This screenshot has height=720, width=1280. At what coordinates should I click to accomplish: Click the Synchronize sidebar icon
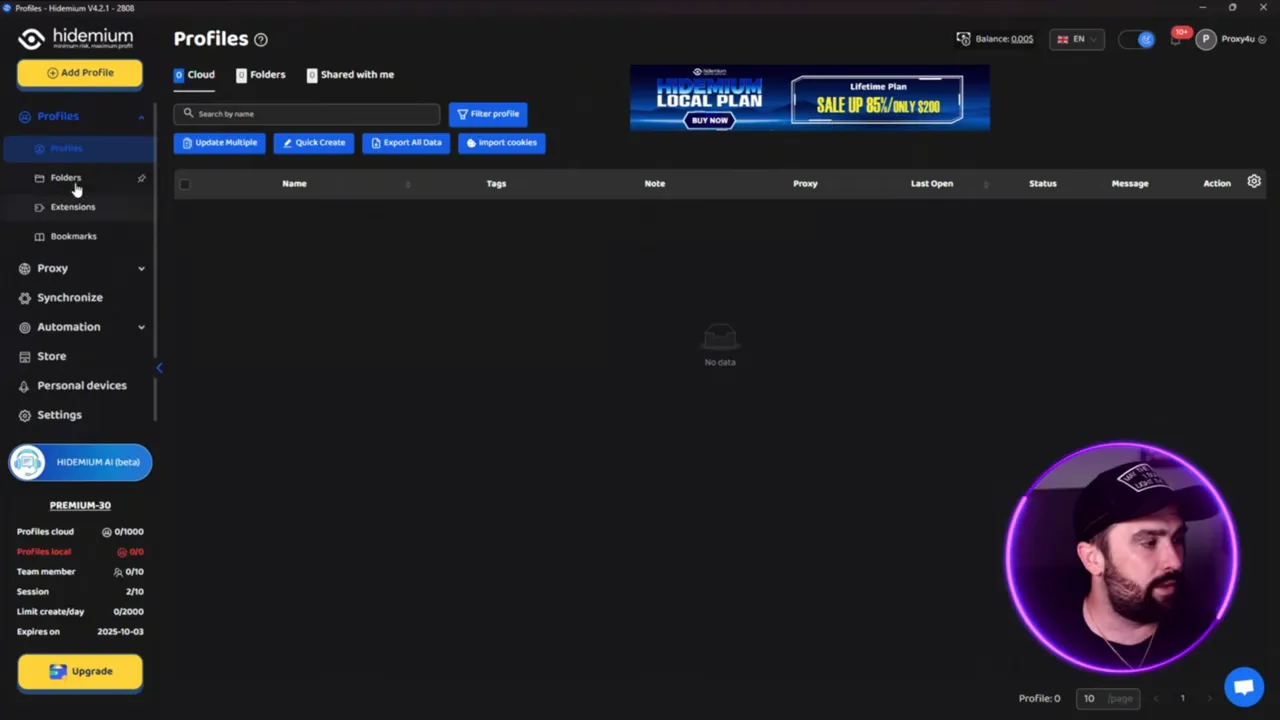coord(24,297)
